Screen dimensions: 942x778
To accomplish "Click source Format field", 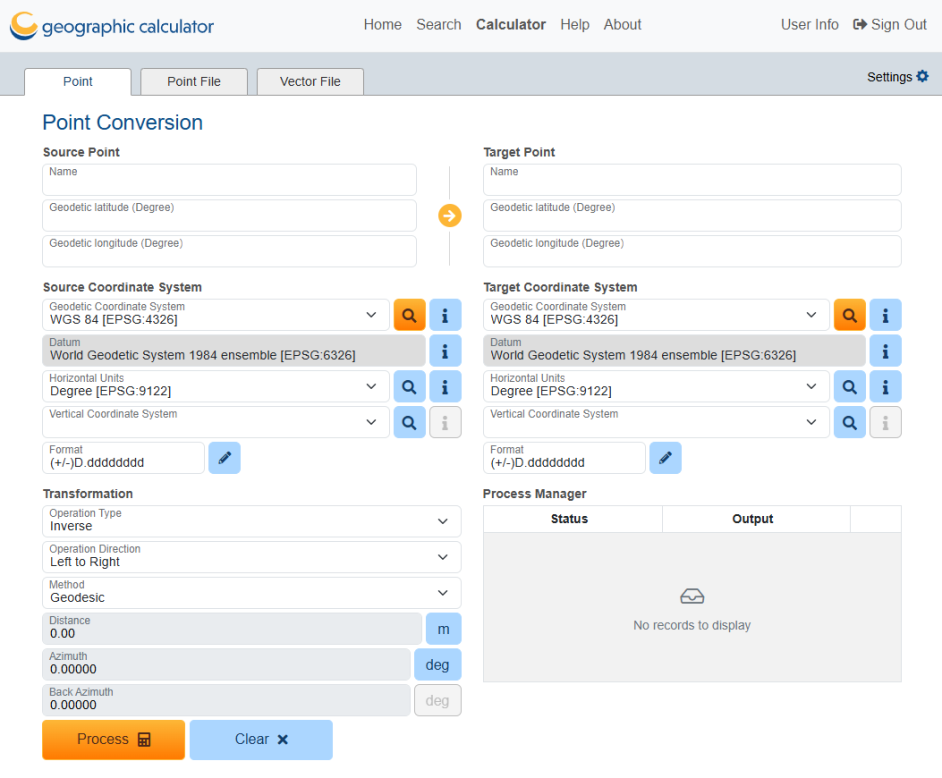I will pos(123,458).
